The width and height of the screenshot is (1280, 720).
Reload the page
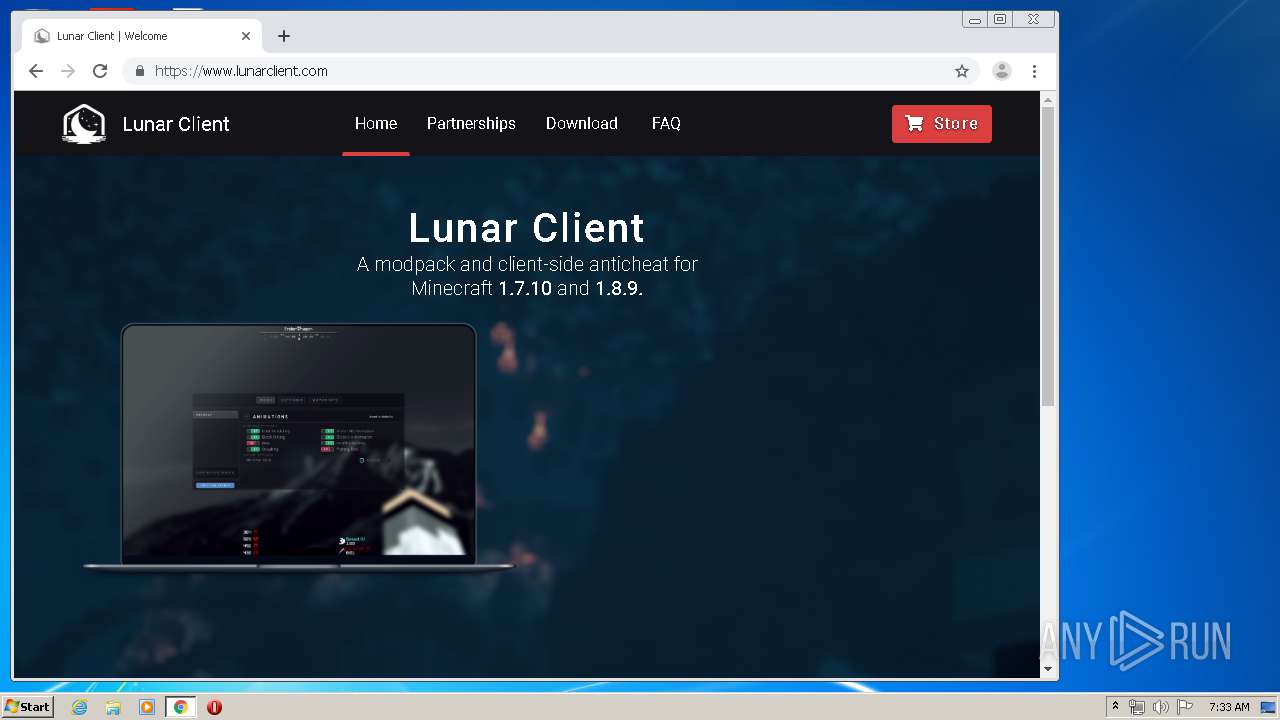pyautogui.click(x=100, y=71)
